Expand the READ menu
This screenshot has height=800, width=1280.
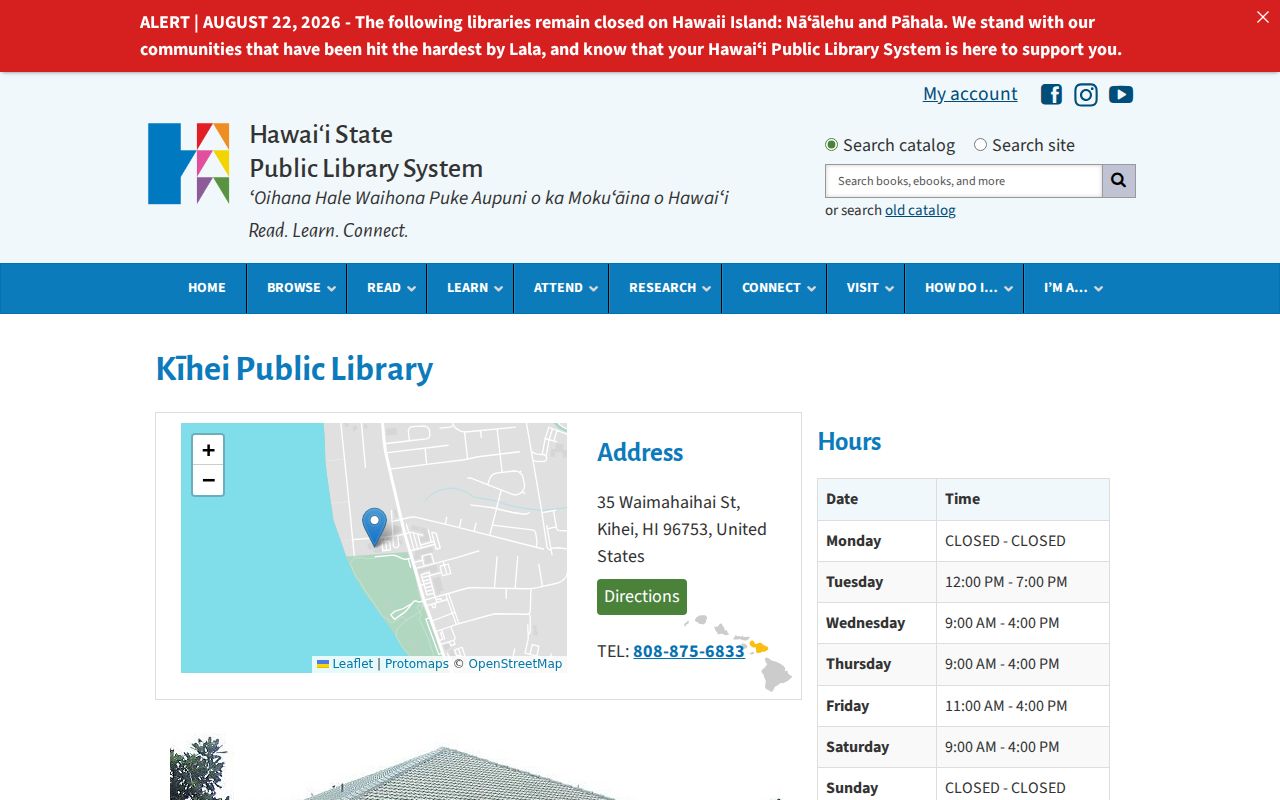pos(387,288)
